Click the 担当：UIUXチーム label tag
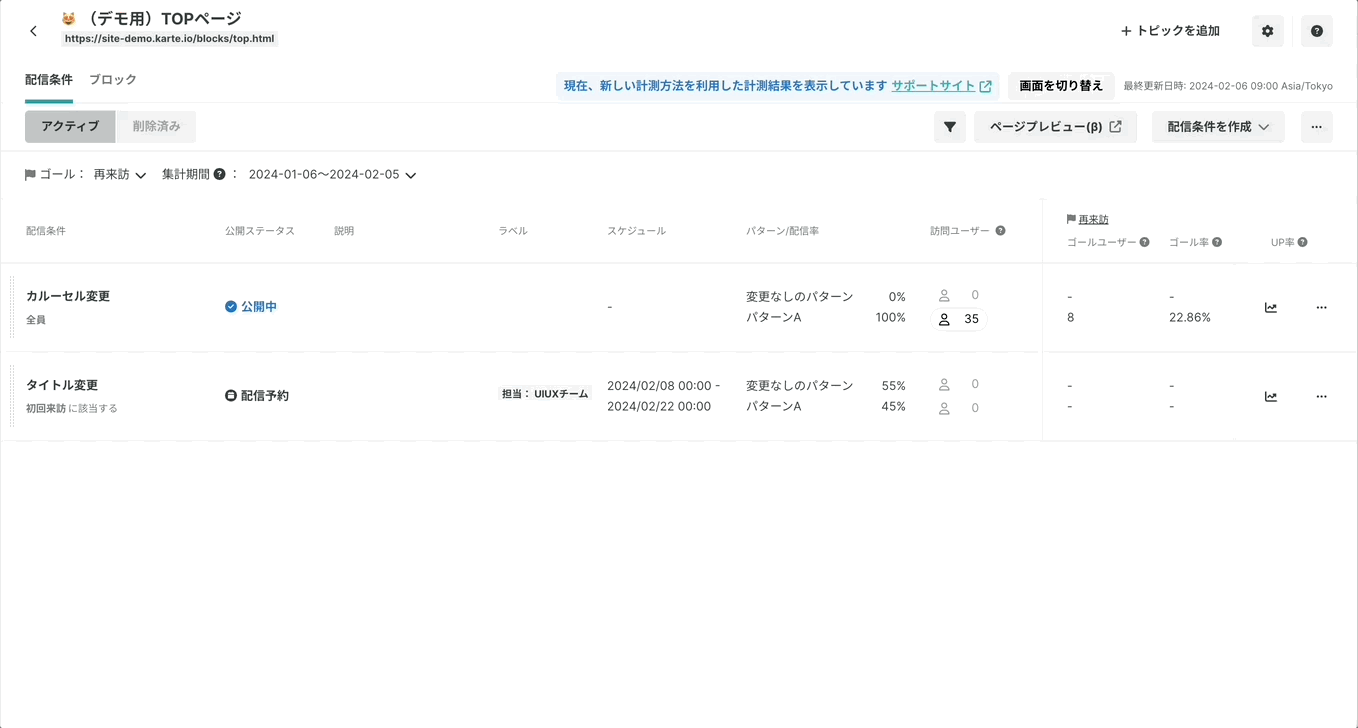 pyautogui.click(x=545, y=394)
